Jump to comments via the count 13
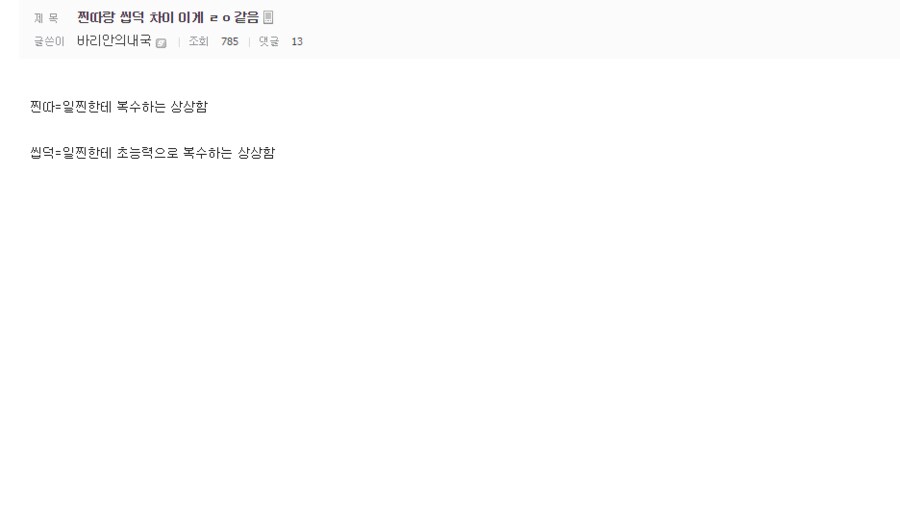 click(x=297, y=41)
